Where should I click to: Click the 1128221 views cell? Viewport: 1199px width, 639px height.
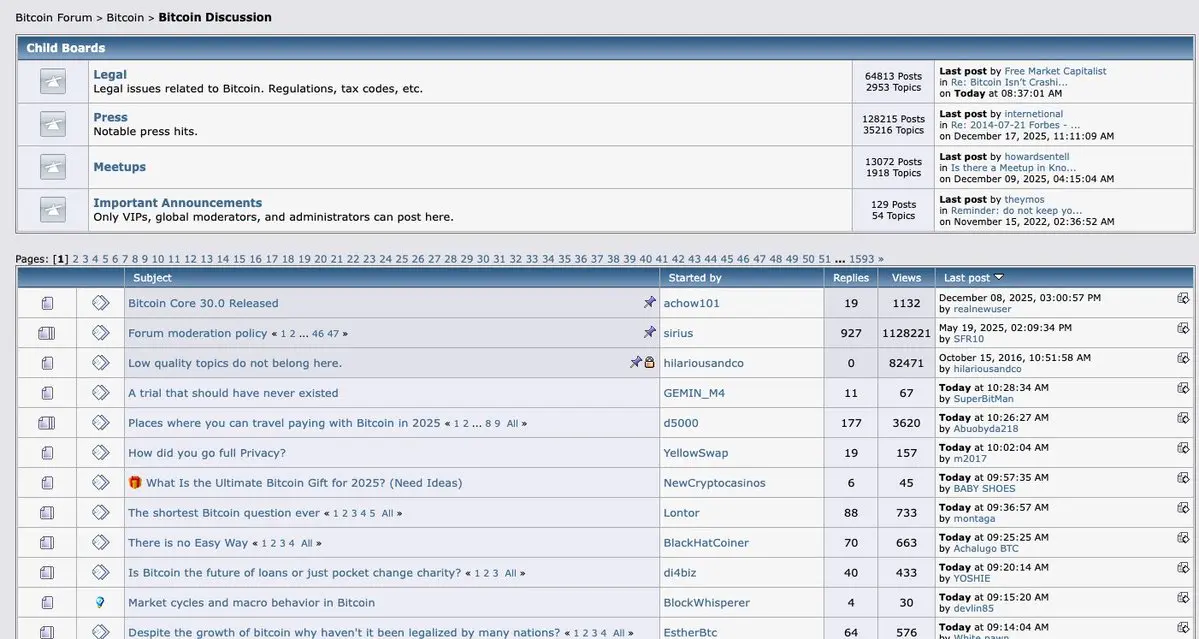[906, 333]
